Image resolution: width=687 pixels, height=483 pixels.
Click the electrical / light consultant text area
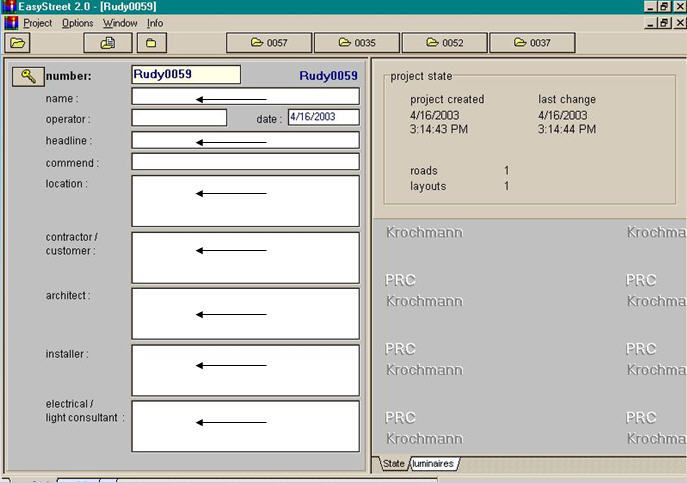click(245, 426)
